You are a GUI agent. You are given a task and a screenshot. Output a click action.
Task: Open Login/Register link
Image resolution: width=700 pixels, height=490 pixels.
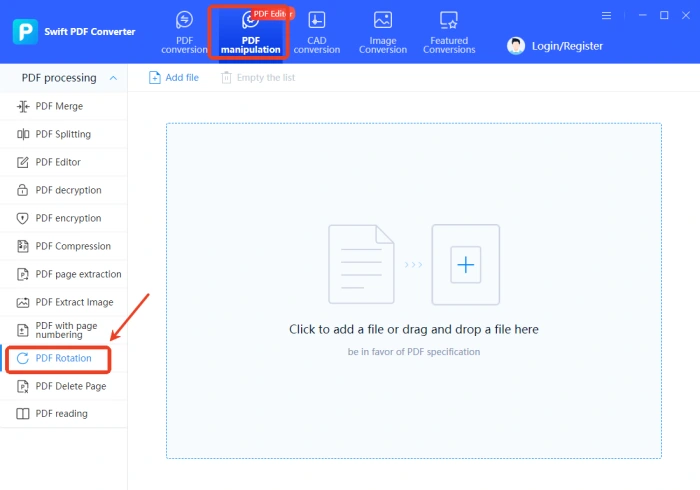tap(567, 46)
